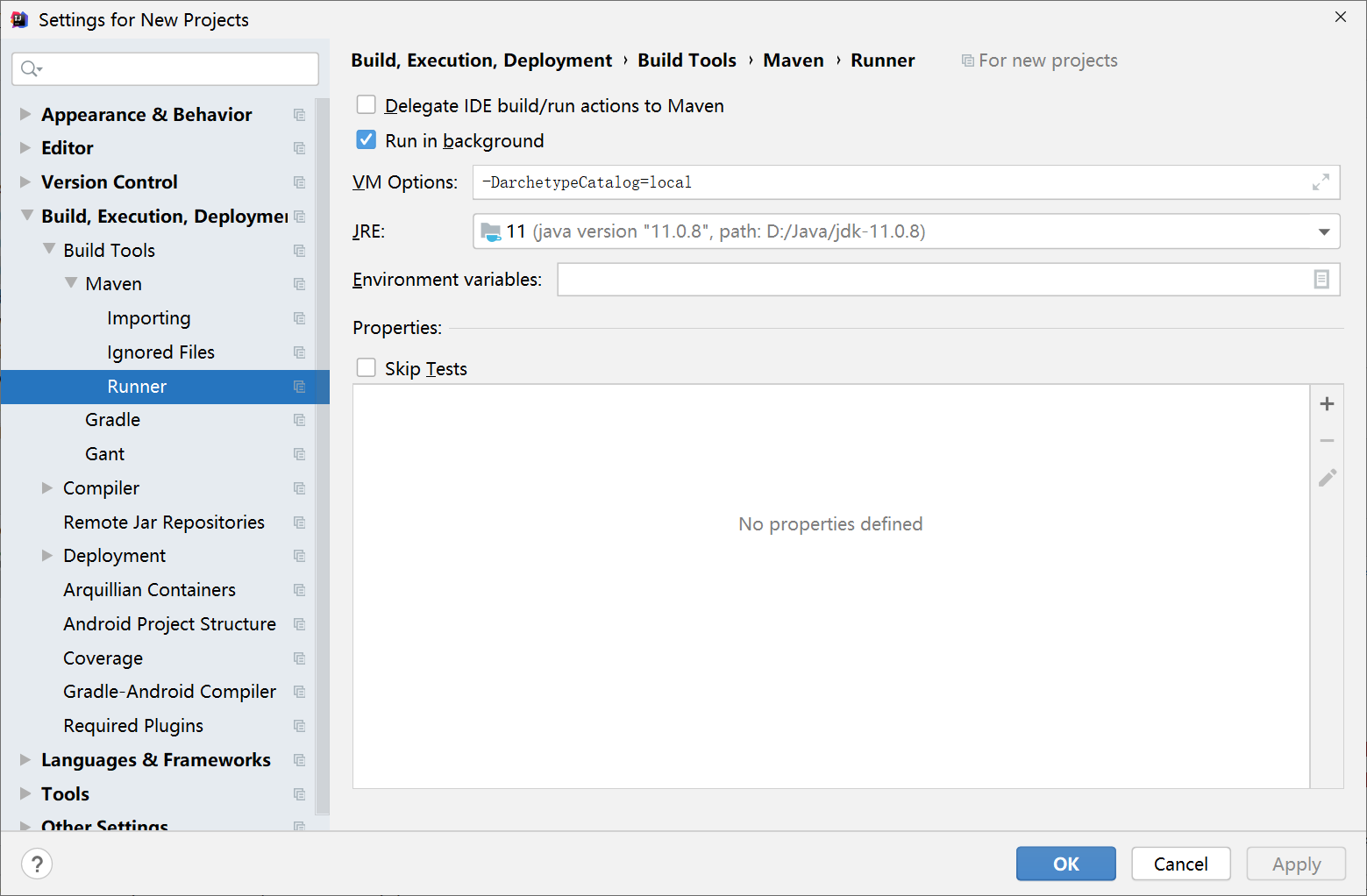1367x896 pixels.
Task: Click project-level icon next to Maven
Action: click(299, 284)
